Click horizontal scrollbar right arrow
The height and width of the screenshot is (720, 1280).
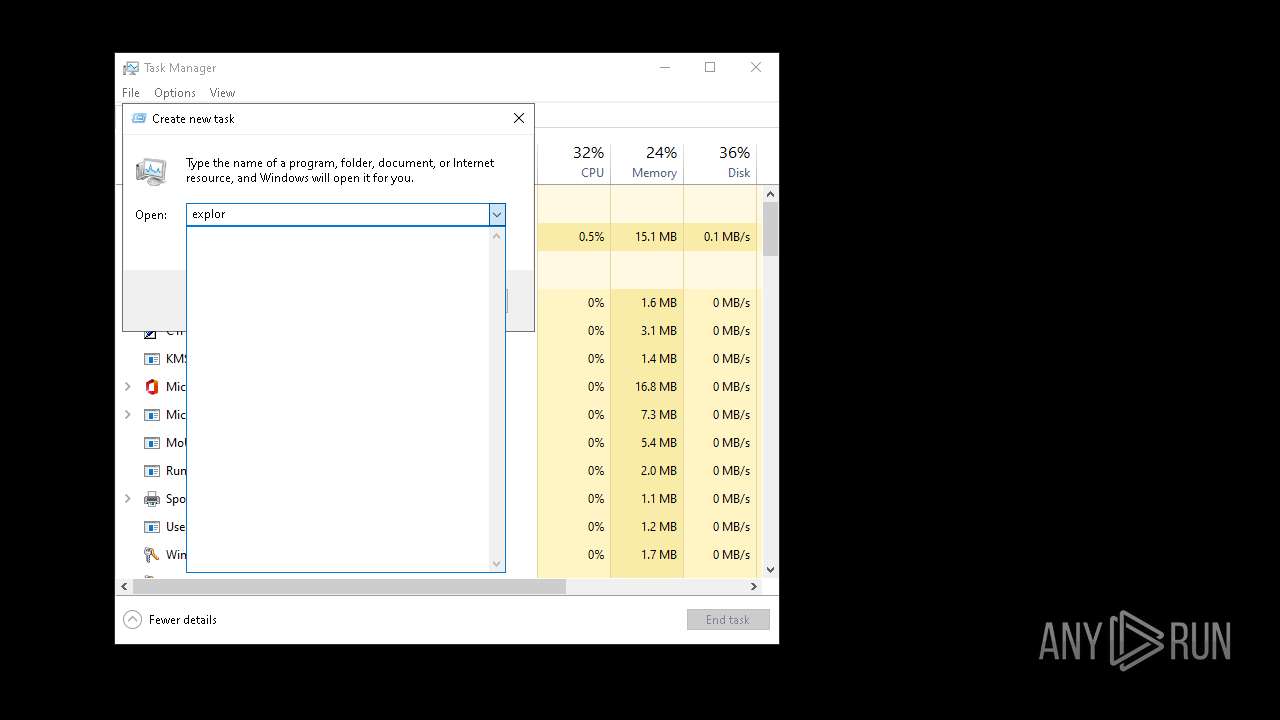pos(754,587)
